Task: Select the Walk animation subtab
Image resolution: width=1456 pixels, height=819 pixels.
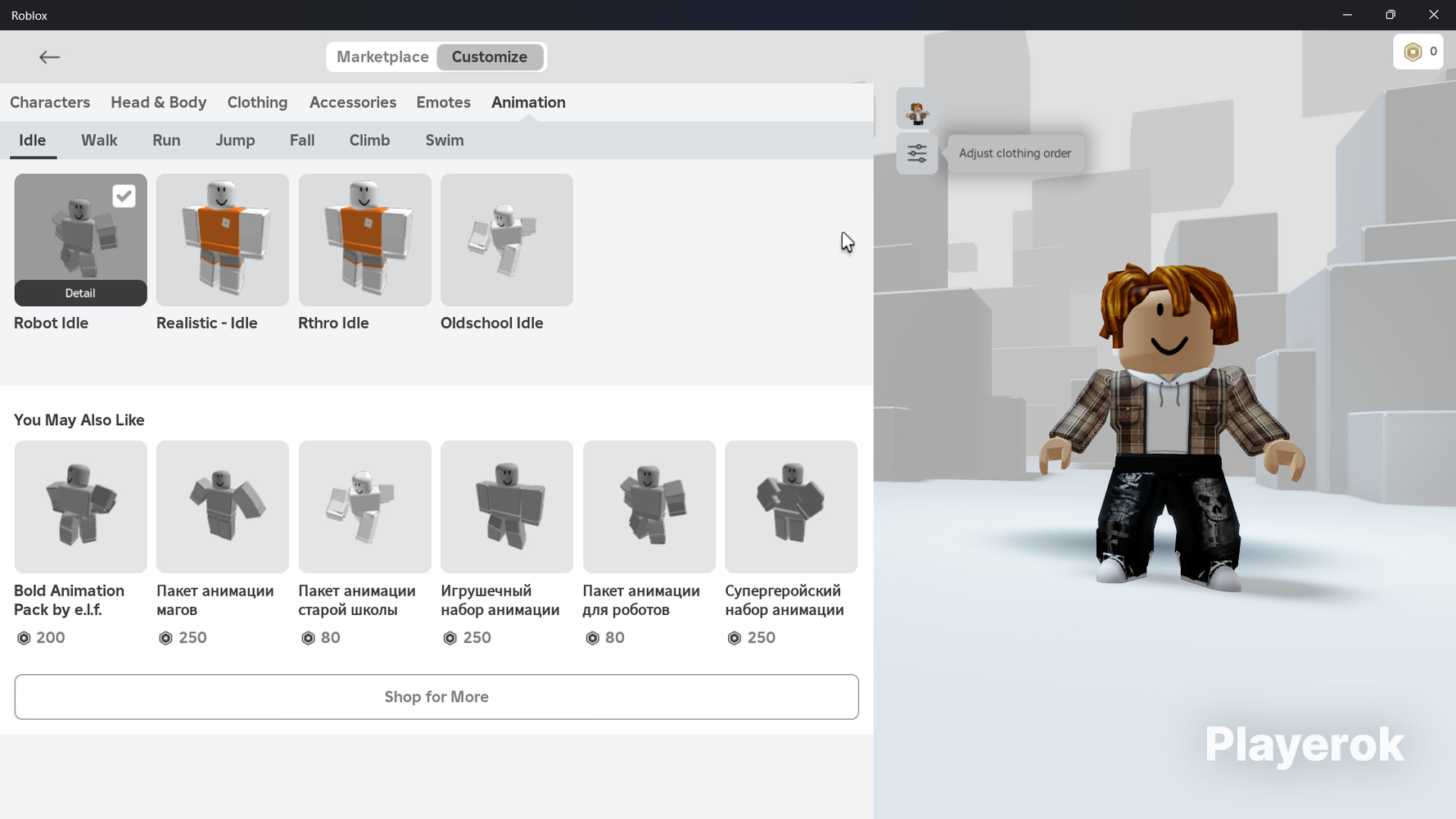Action: click(x=99, y=140)
